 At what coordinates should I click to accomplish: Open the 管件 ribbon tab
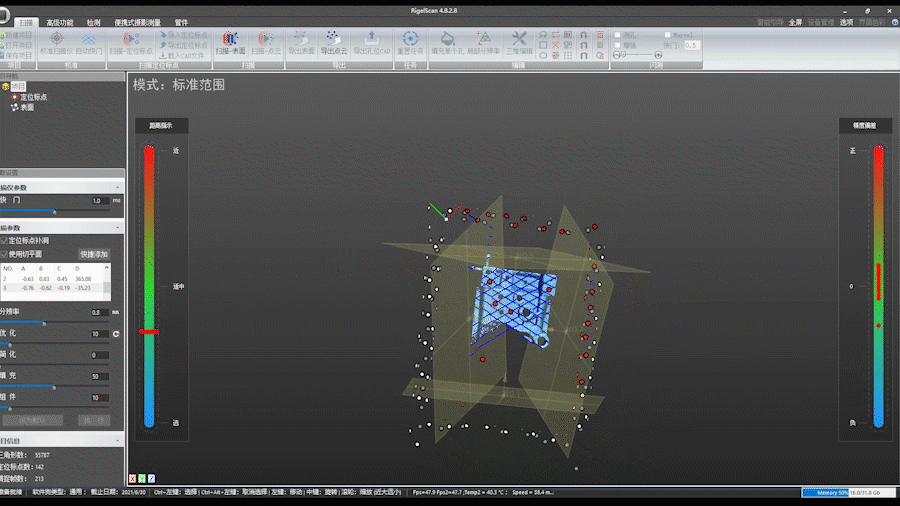click(x=181, y=22)
